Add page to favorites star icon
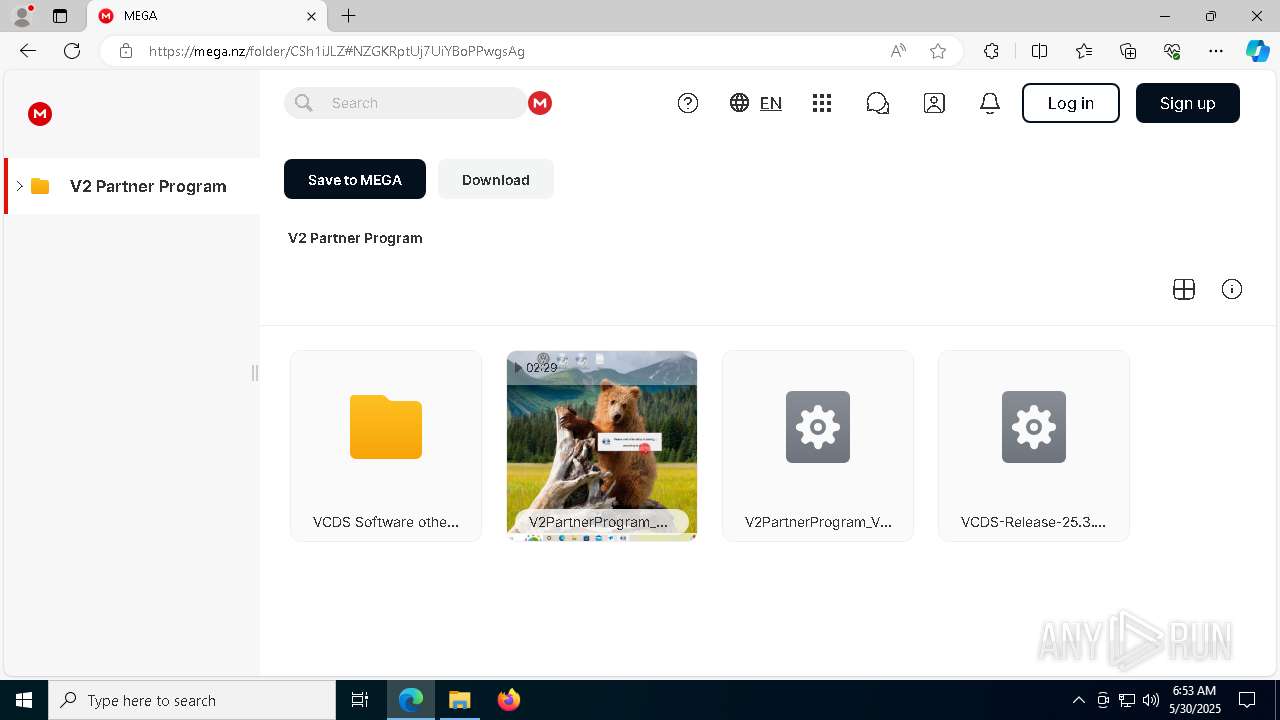This screenshot has height=720, width=1280. (x=938, y=51)
